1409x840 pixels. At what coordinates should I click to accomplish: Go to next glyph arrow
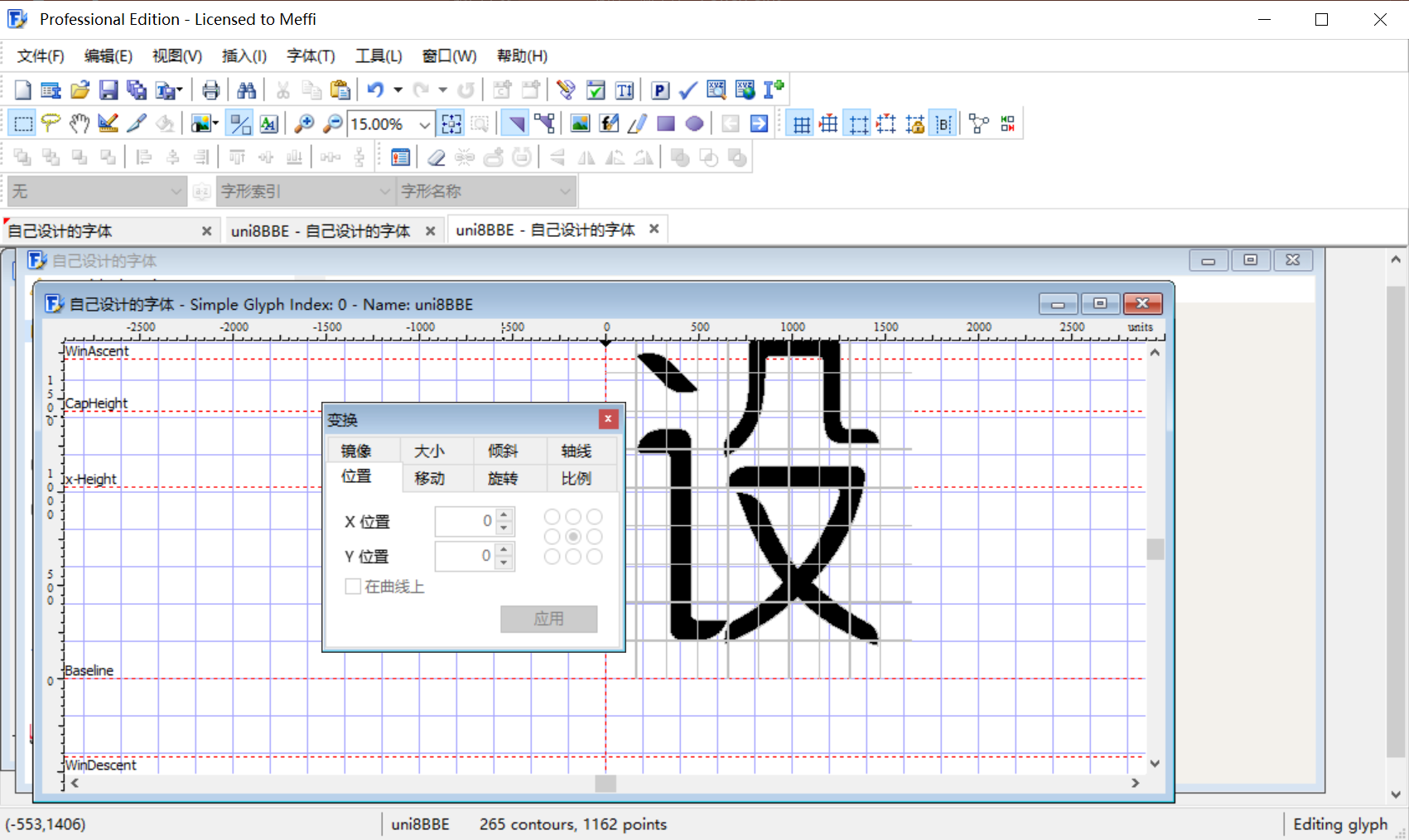[759, 124]
